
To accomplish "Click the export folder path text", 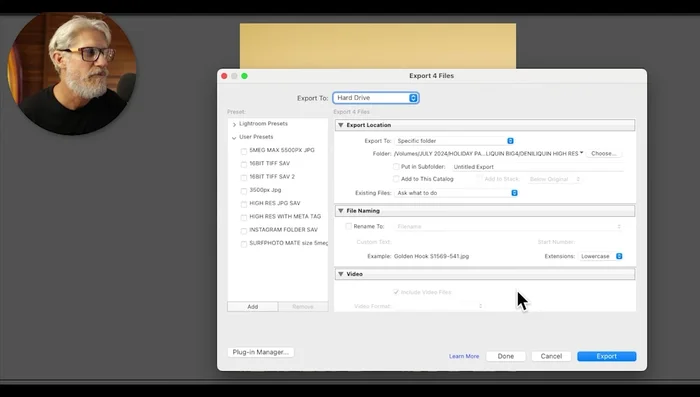I will 486,154.
